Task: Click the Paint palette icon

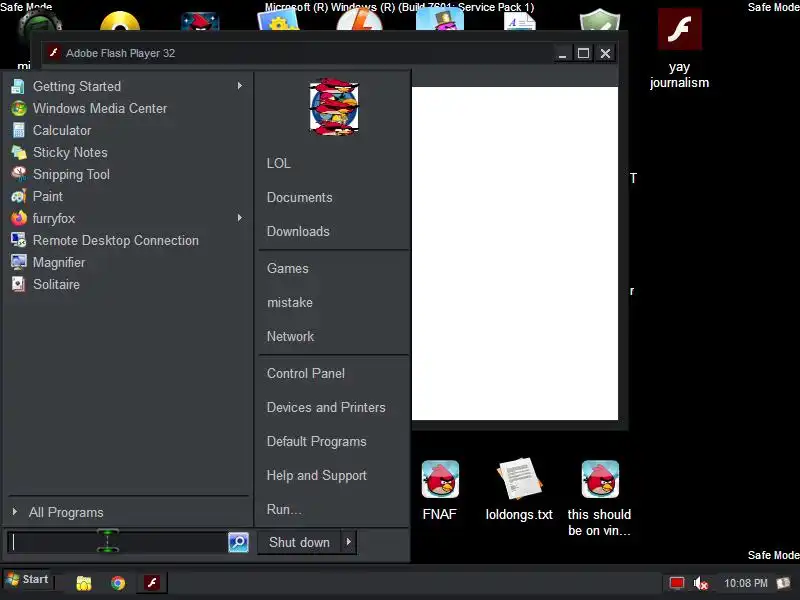Action: 19,196
